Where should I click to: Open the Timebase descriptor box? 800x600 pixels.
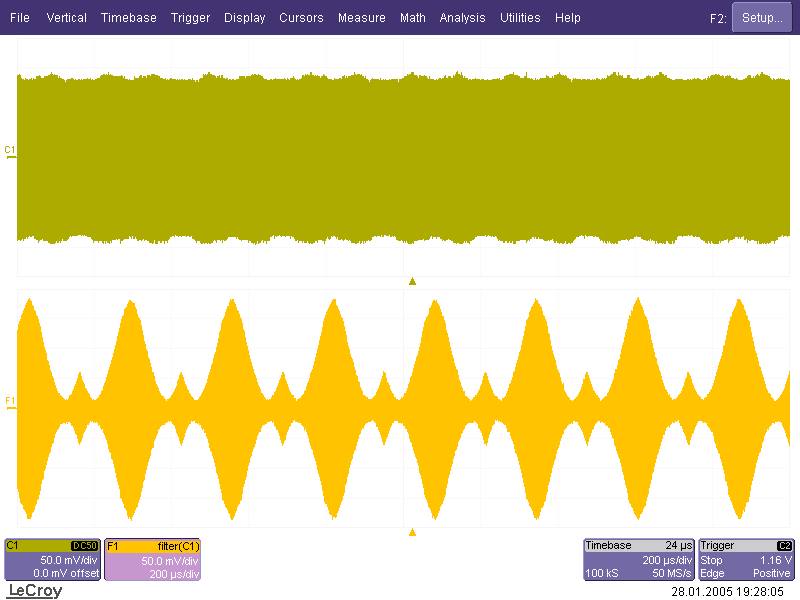[638, 560]
